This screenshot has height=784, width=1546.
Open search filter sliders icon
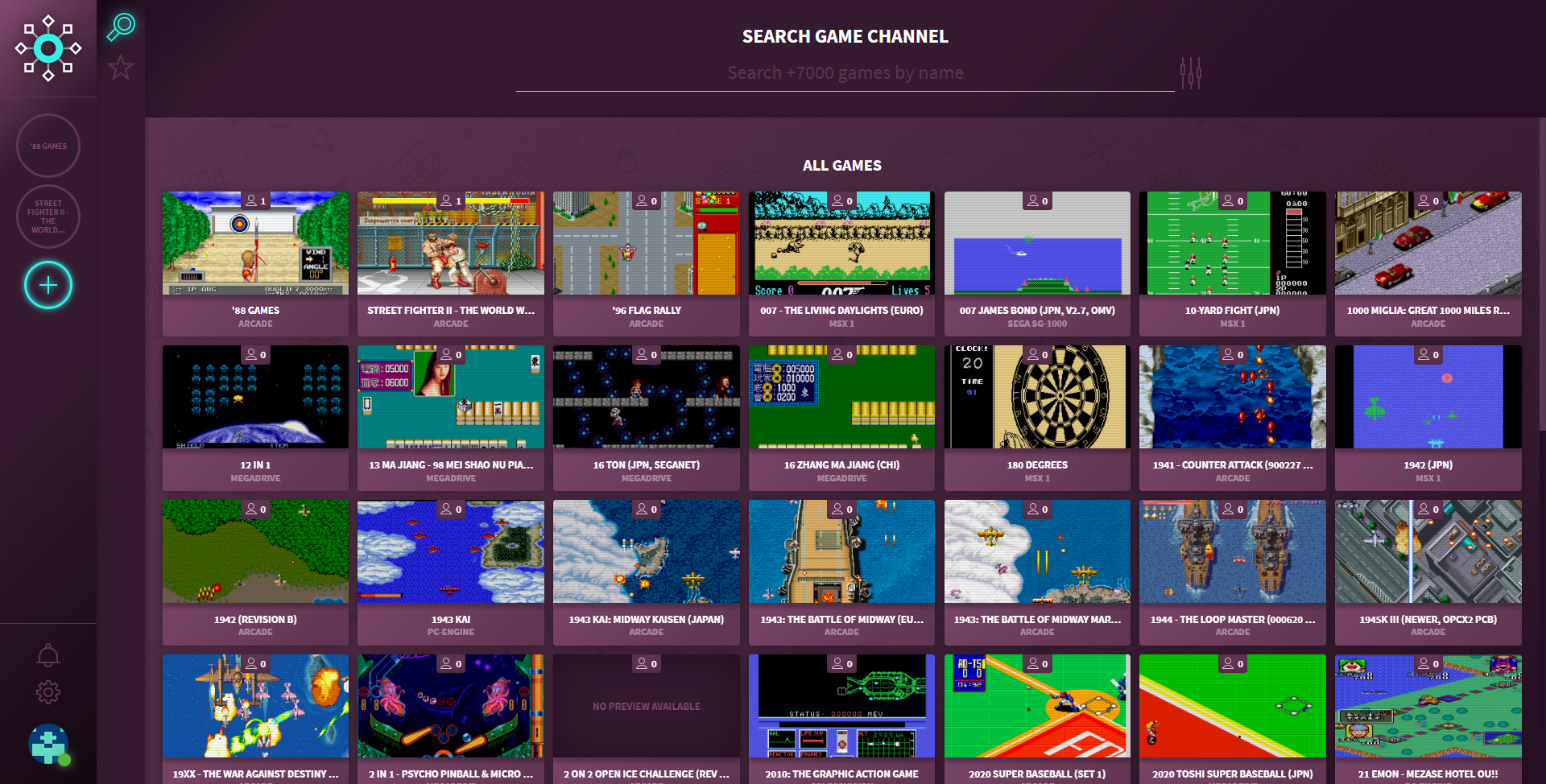coord(1191,73)
